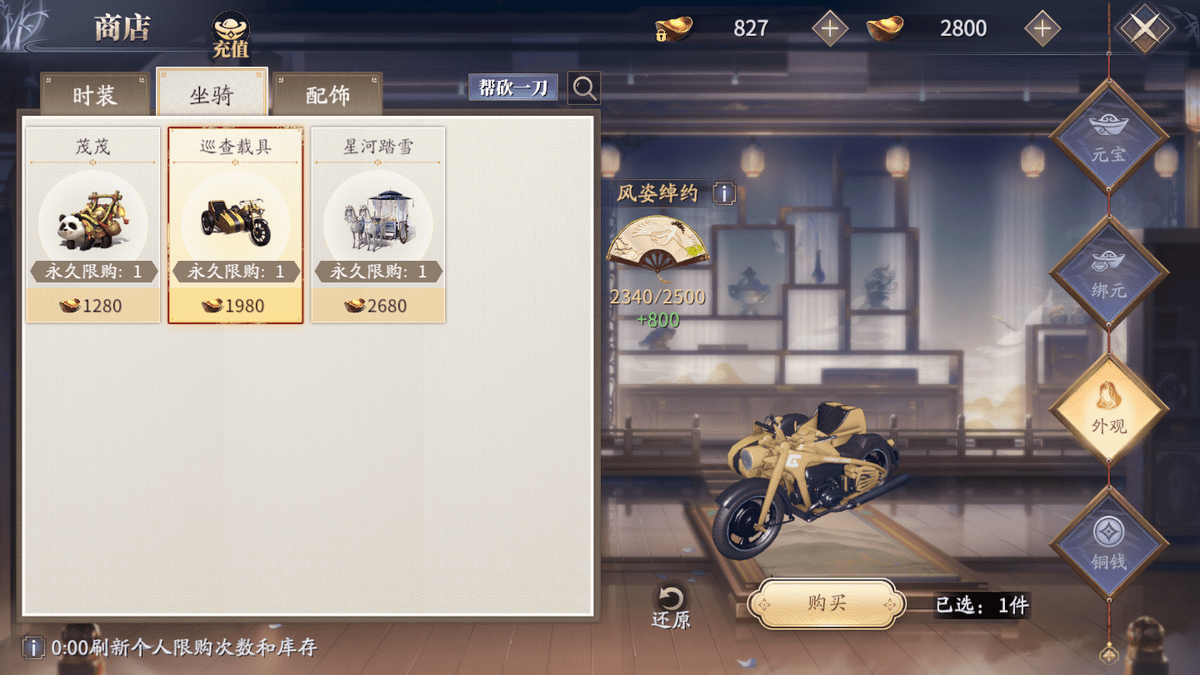Select the 星河踏雪 carriage mount card
The height and width of the screenshot is (675, 1200).
(x=378, y=224)
